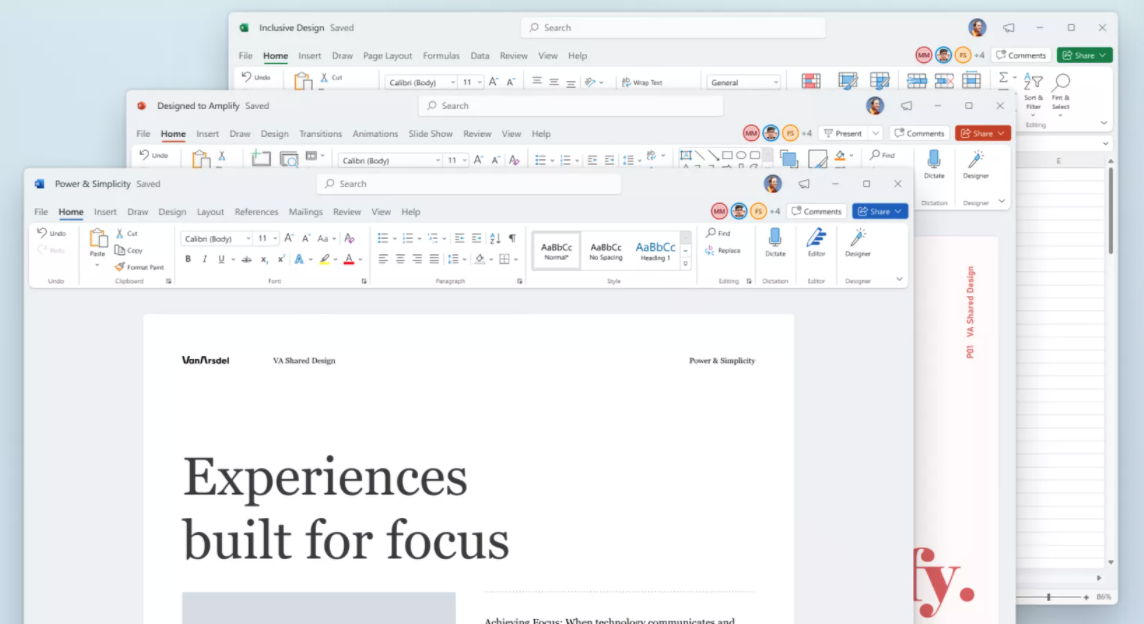Toggle bold formatting
The width and height of the screenshot is (1144, 624).
(188, 258)
